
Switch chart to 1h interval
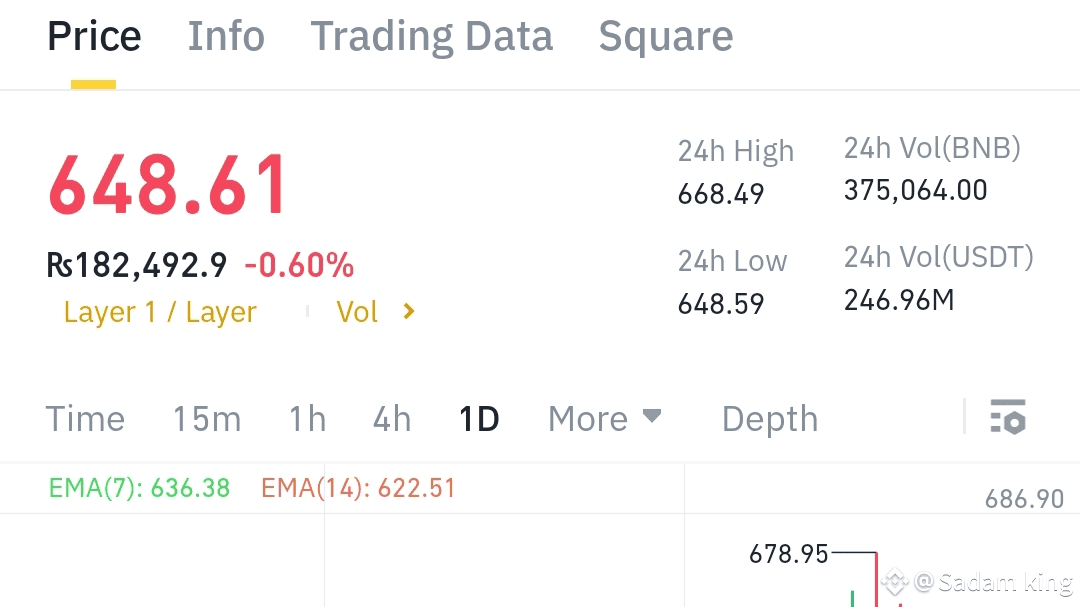[307, 419]
